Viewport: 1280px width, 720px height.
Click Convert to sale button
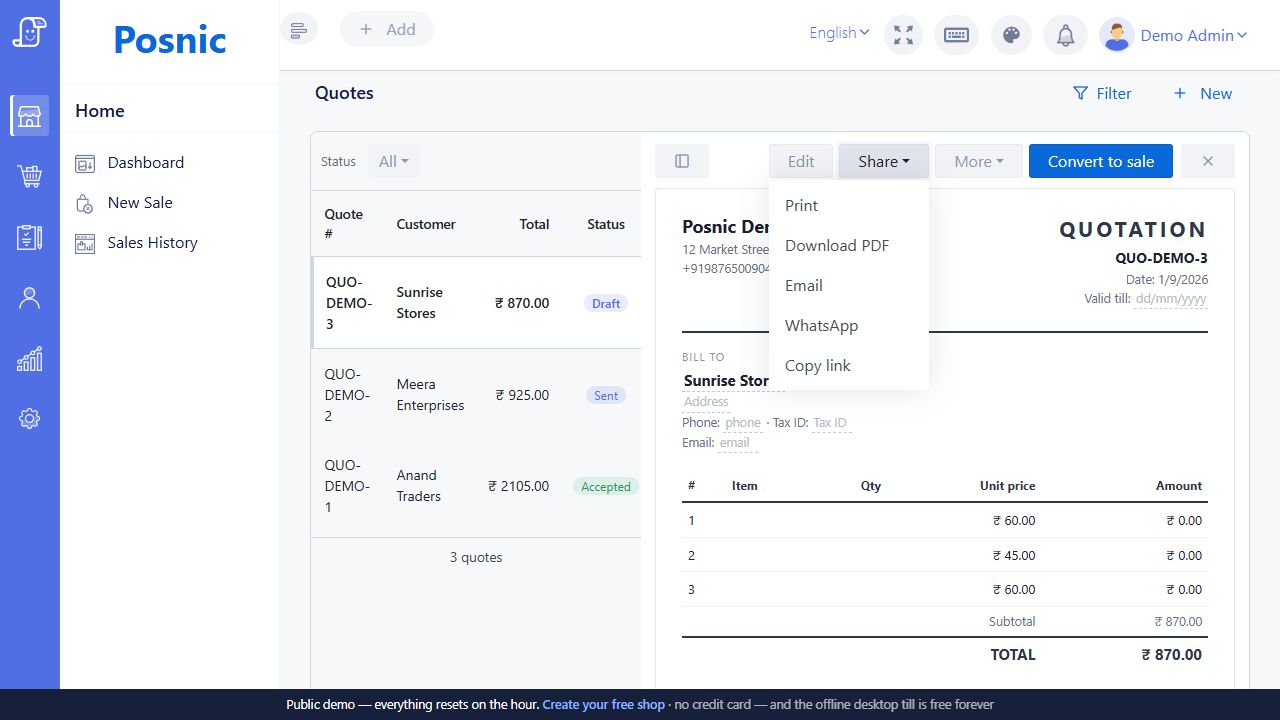coord(1101,161)
